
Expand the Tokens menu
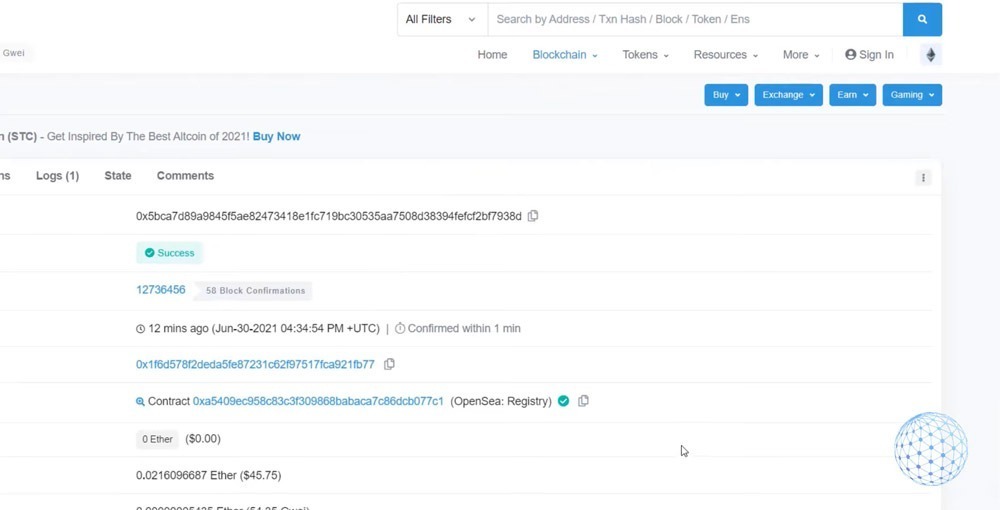(645, 55)
